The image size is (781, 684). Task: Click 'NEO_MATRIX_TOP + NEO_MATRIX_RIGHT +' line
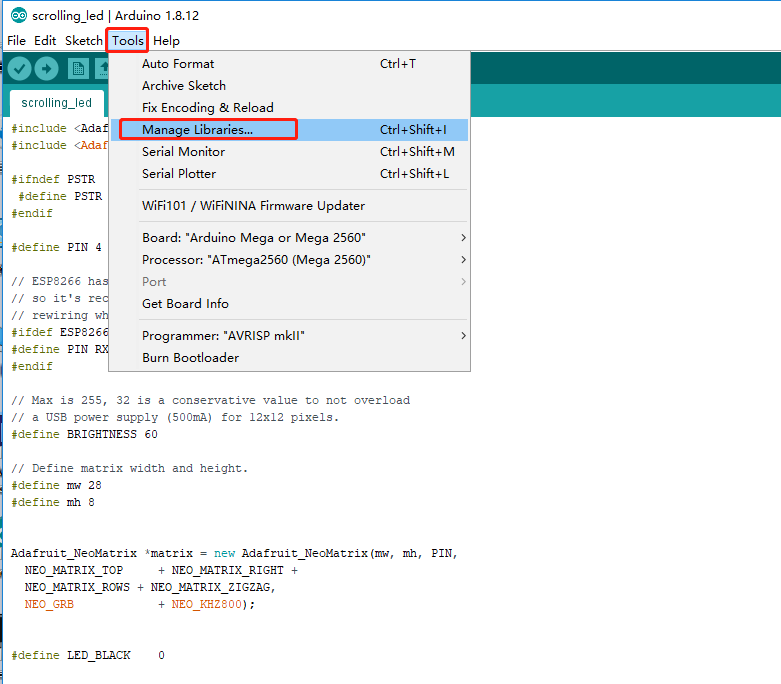(x=161, y=570)
